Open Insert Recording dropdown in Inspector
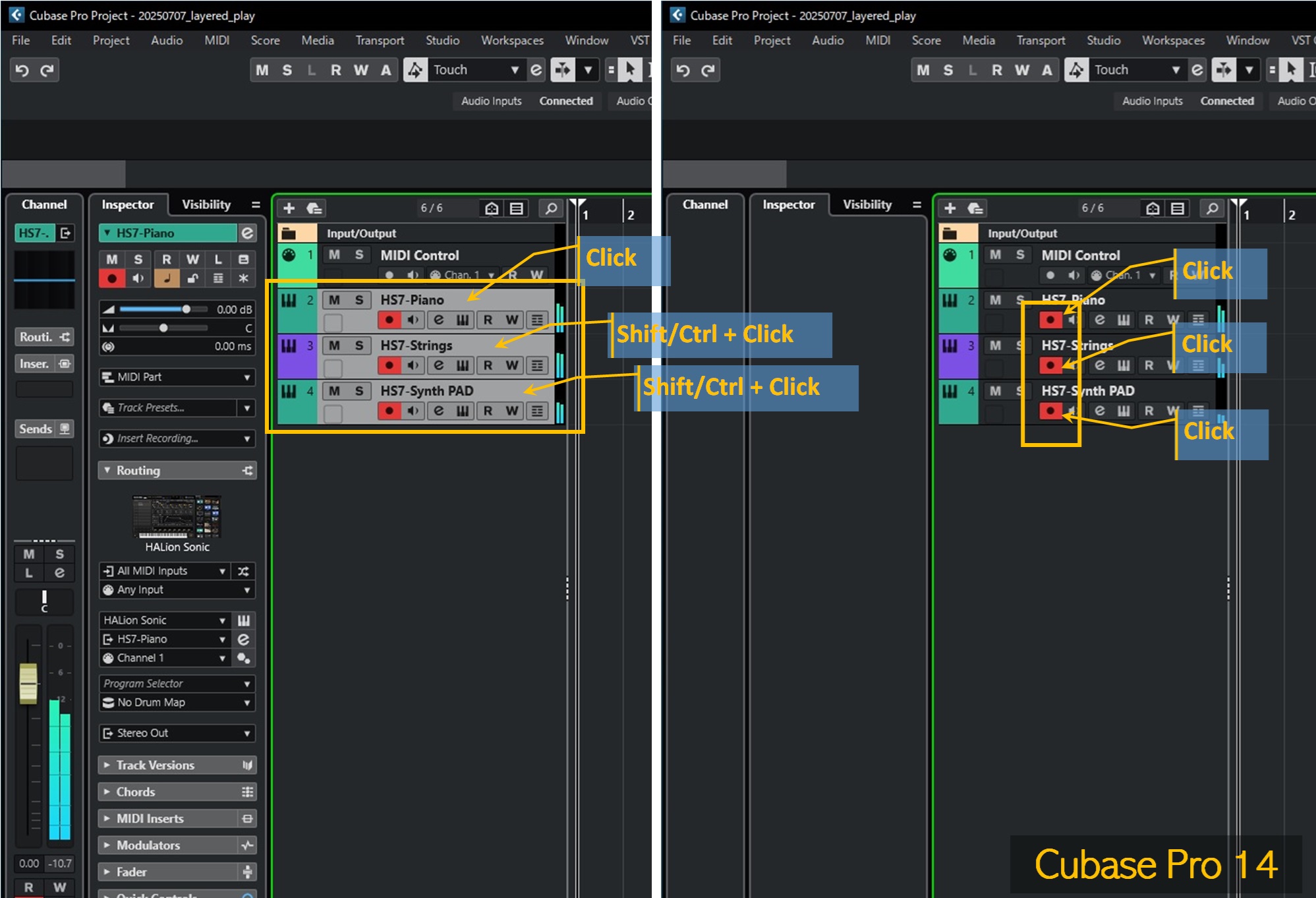Screen dimensions: 1316x898 pos(177,438)
